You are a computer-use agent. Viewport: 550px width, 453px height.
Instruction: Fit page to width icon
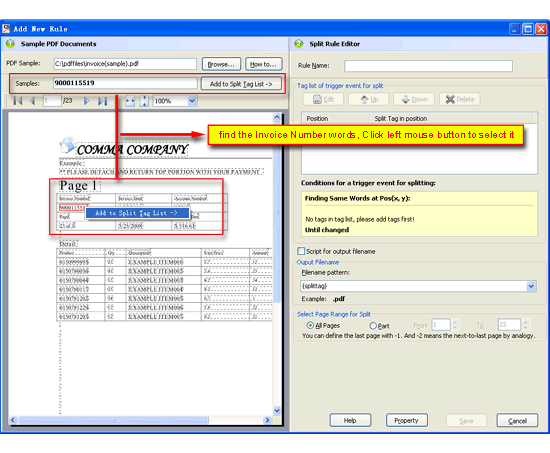[130, 101]
